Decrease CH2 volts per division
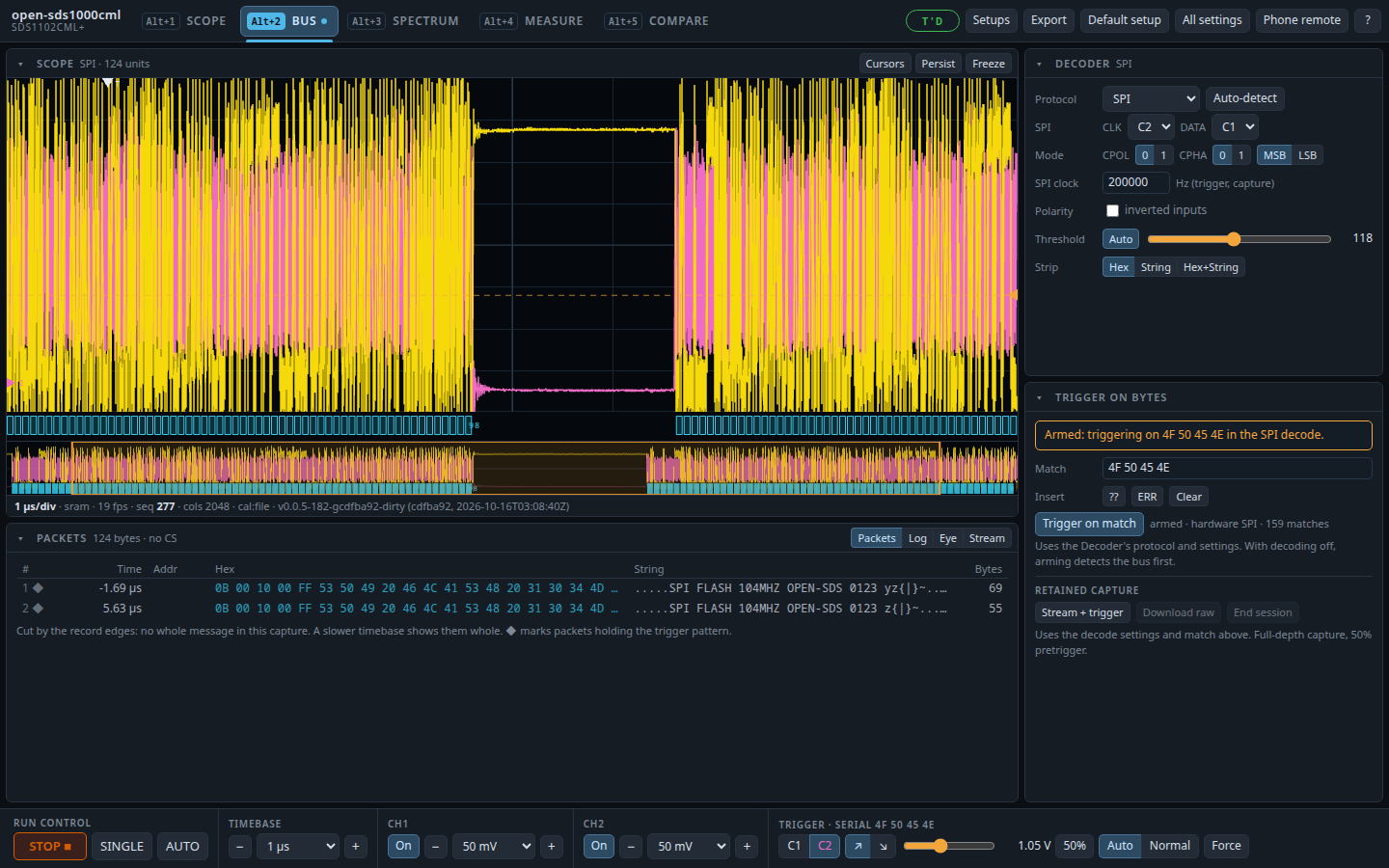Viewport: 1389px width, 868px height. [x=631, y=847]
